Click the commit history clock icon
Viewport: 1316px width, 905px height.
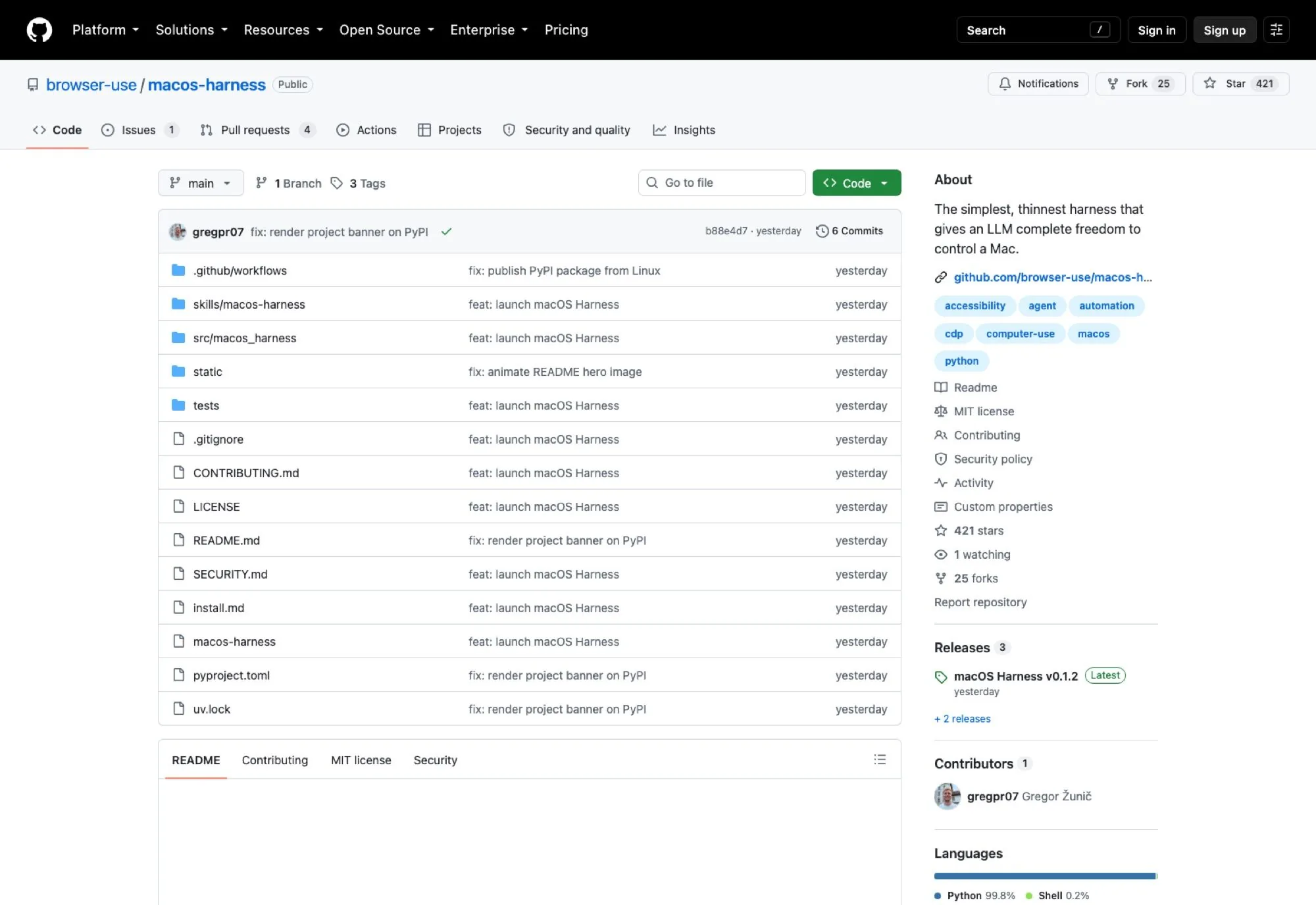click(x=822, y=231)
